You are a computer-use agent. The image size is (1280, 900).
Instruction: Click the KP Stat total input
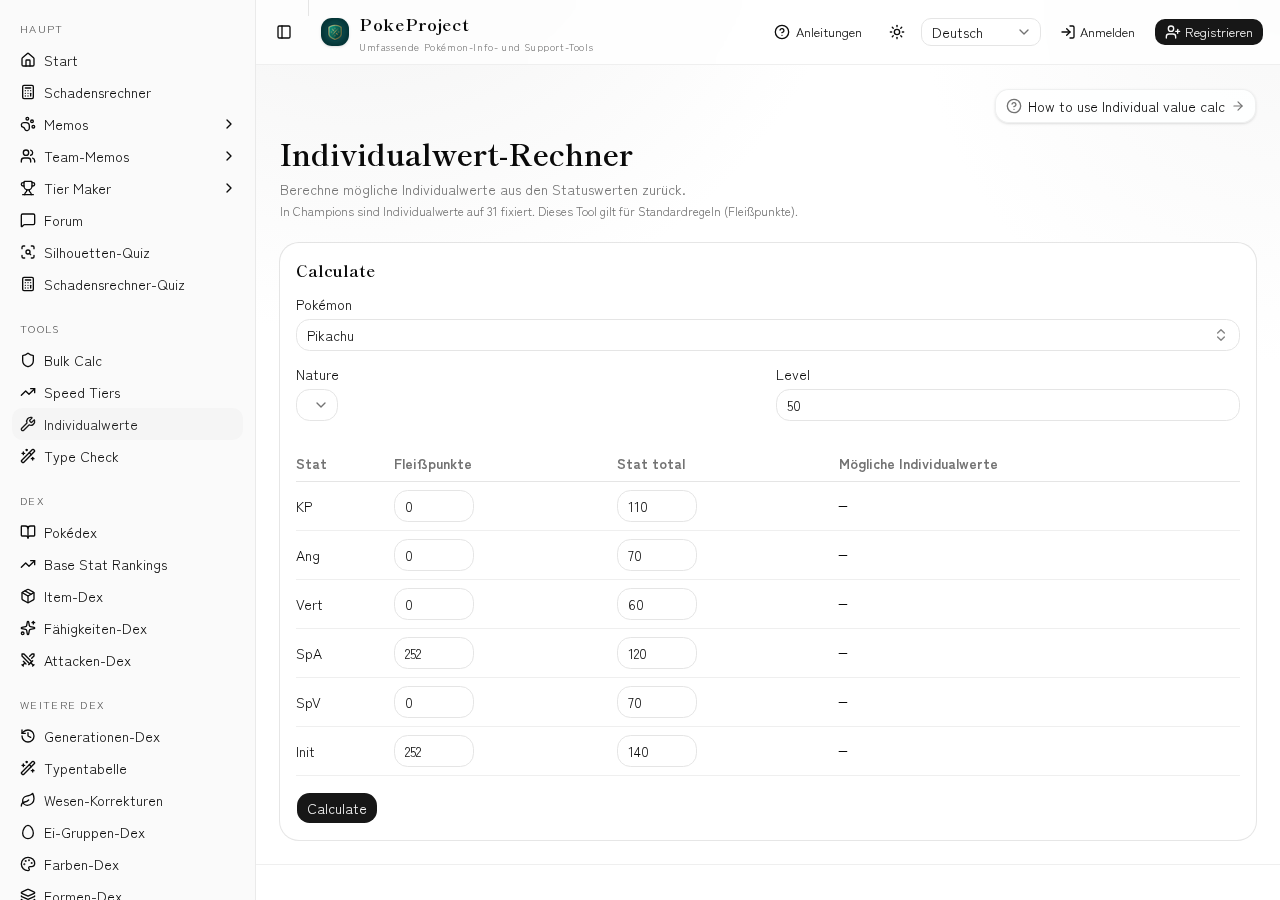[x=657, y=506]
